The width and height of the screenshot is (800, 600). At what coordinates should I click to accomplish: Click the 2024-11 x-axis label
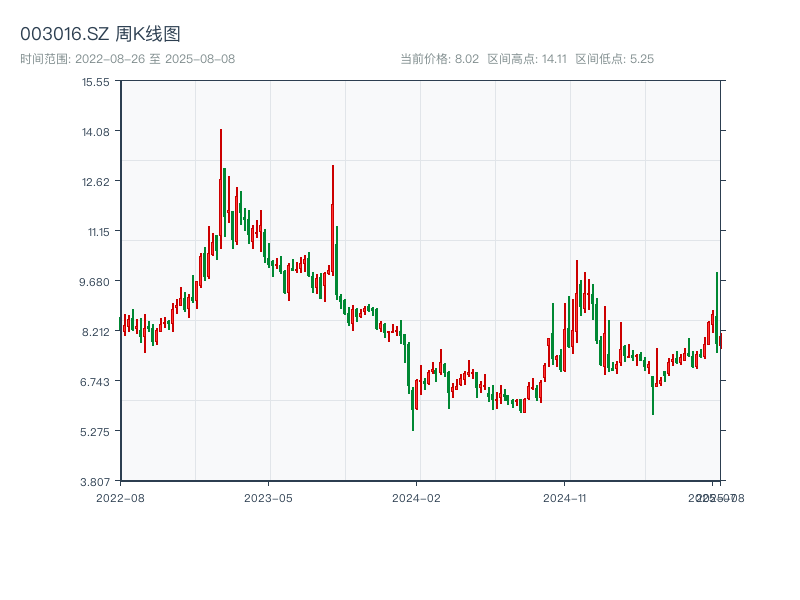(x=565, y=498)
